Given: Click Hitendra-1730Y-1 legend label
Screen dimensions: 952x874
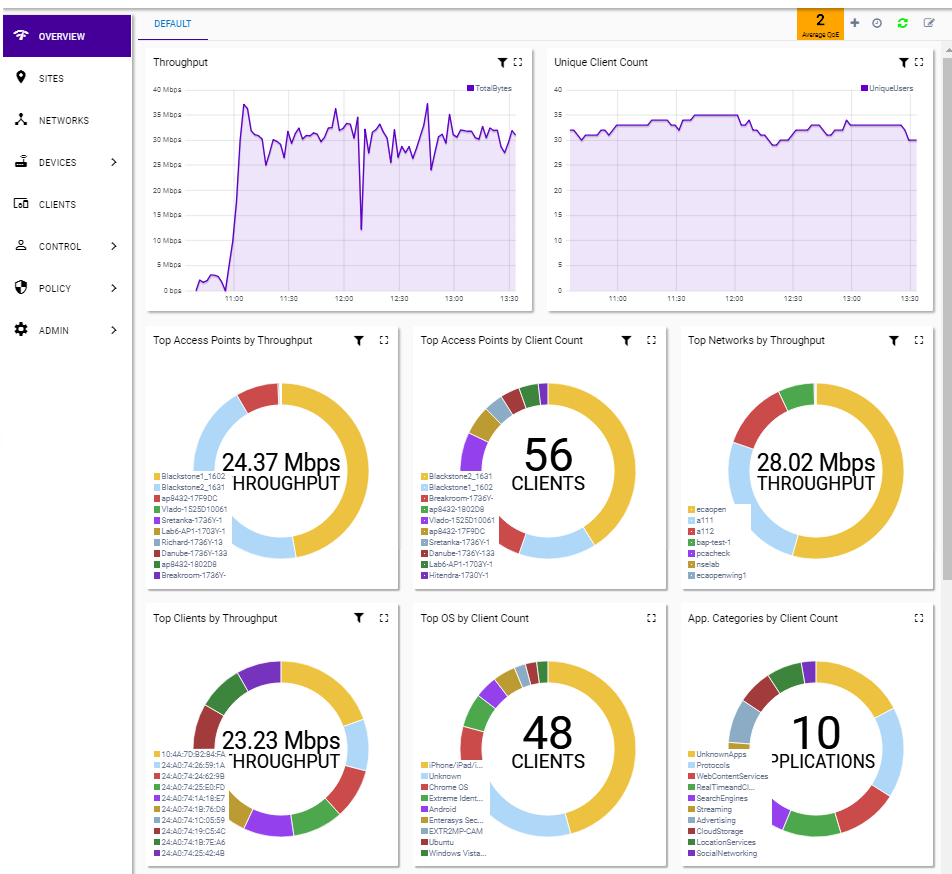Looking at the screenshot, I should pos(458,575).
